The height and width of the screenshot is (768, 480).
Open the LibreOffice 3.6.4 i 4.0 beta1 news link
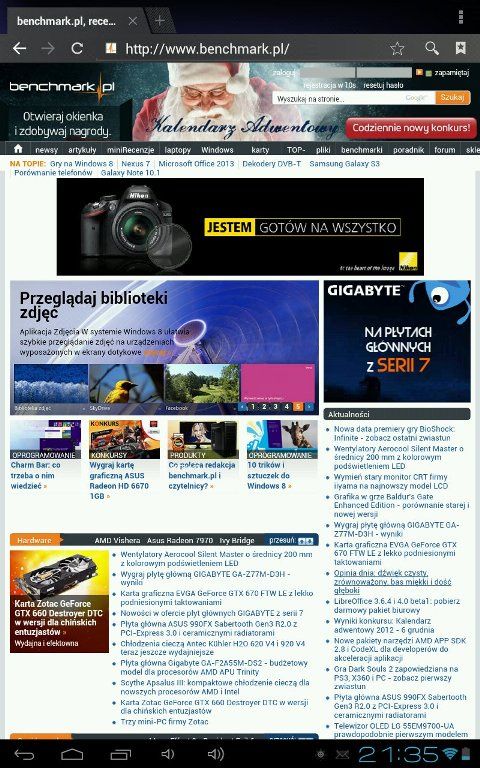[397, 605]
